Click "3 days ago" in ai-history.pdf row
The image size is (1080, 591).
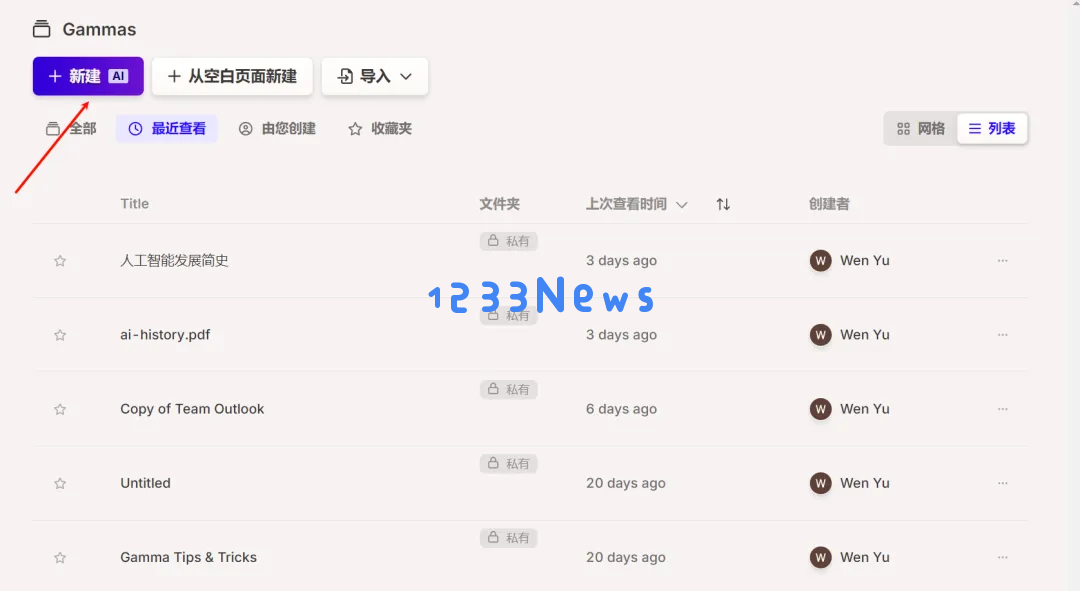[621, 335]
